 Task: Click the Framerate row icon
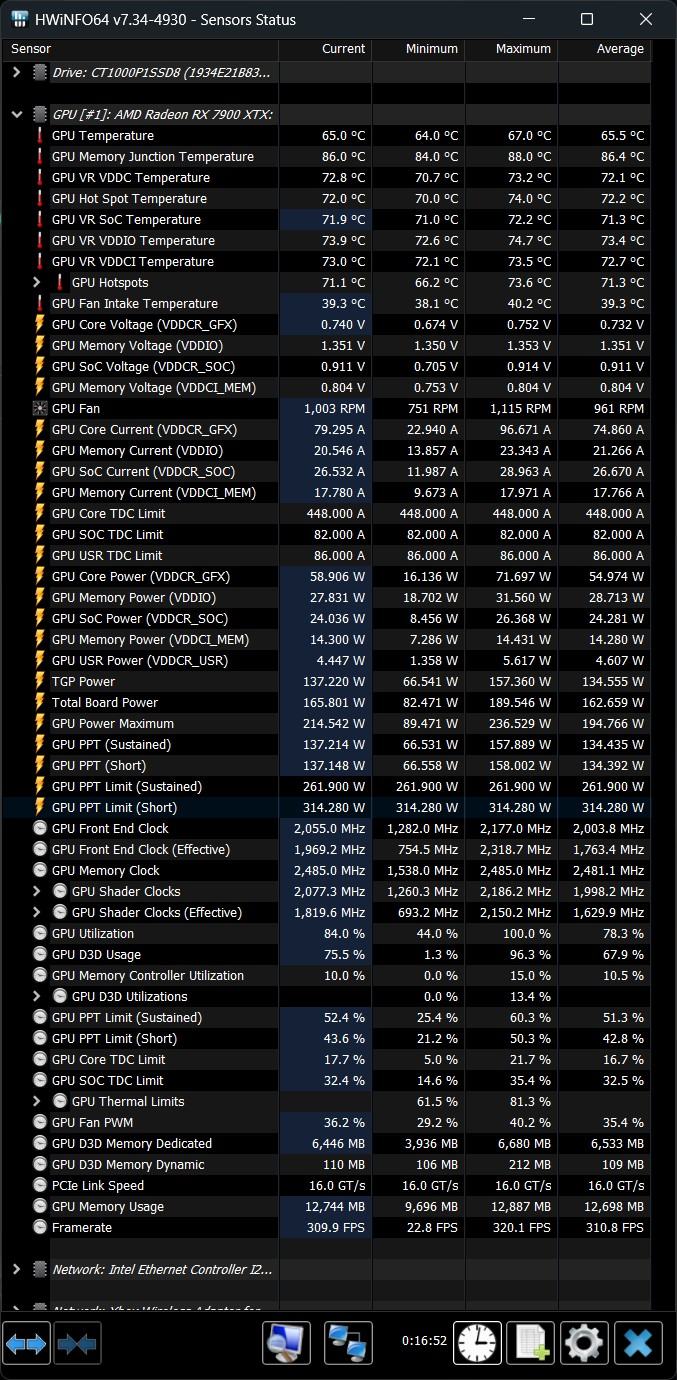click(x=40, y=1227)
